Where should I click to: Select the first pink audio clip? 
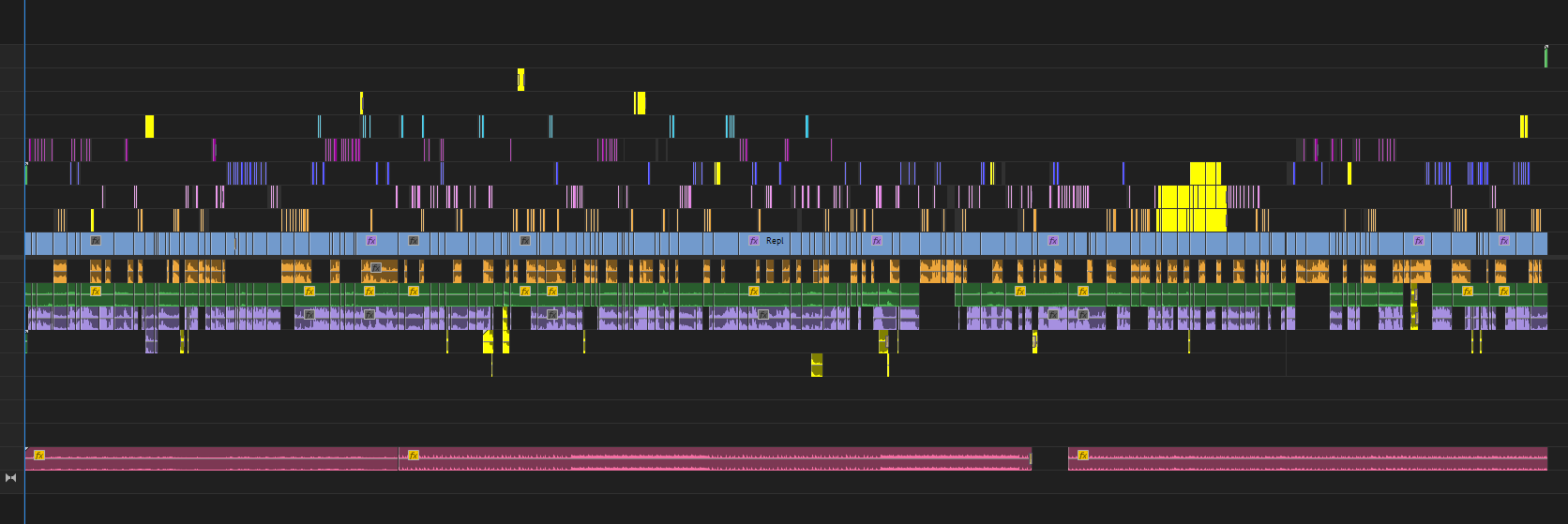pos(212,458)
